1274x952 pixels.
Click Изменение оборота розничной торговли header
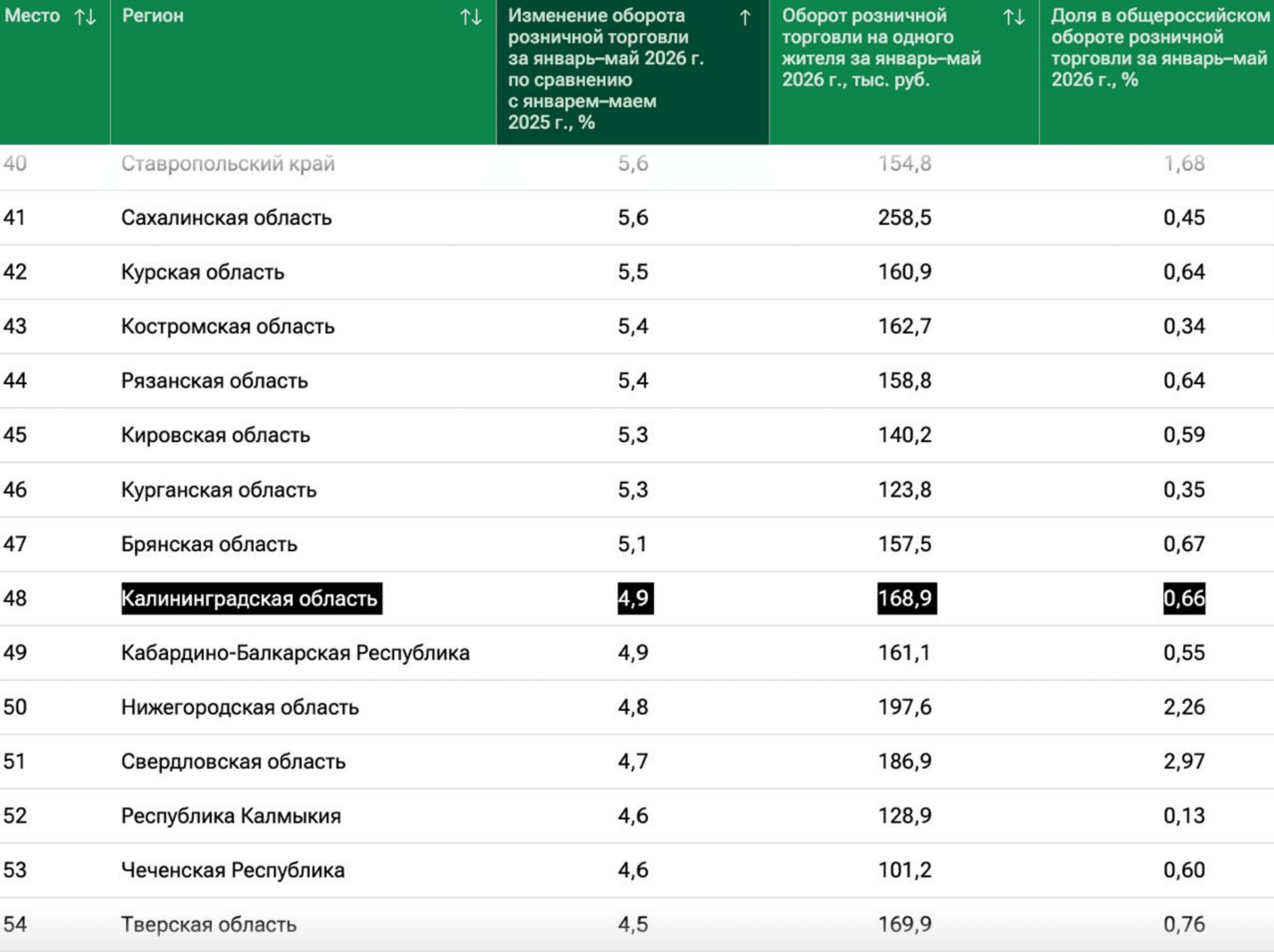click(x=605, y=69)
